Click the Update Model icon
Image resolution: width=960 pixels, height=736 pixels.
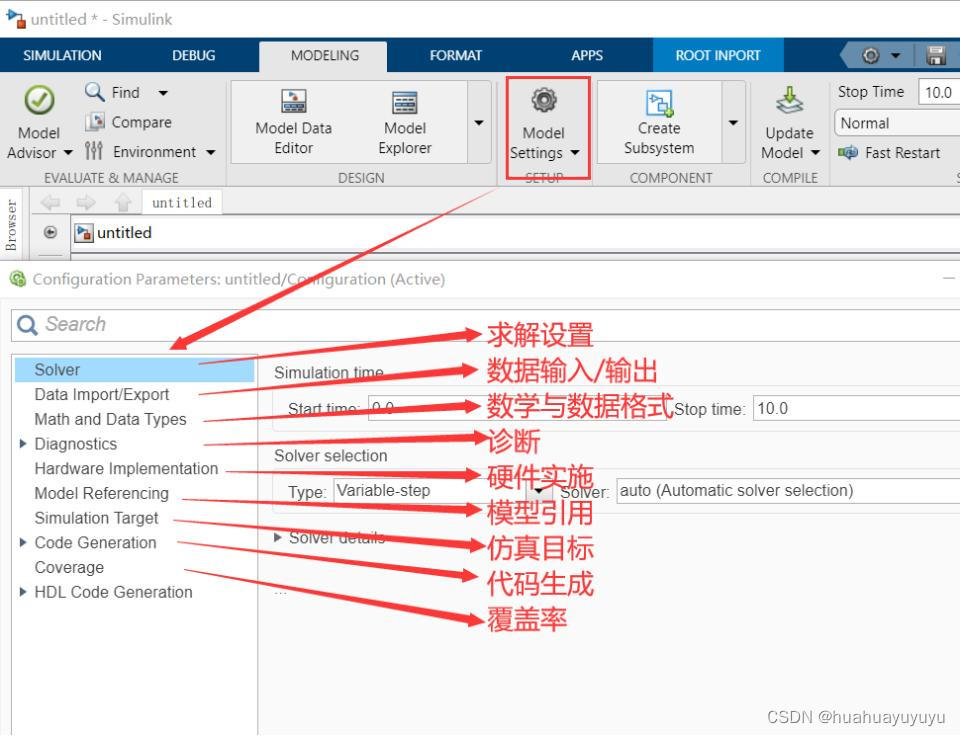790,100
